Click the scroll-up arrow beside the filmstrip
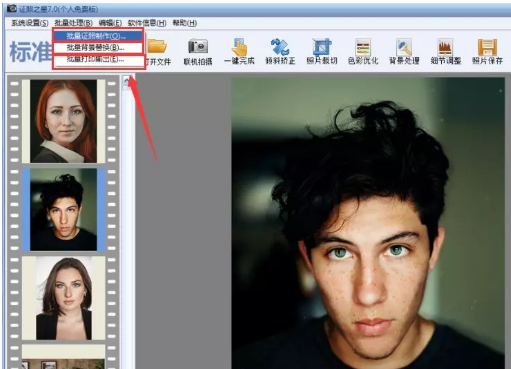This screenshot has height=369, width=511. point(127,81)
